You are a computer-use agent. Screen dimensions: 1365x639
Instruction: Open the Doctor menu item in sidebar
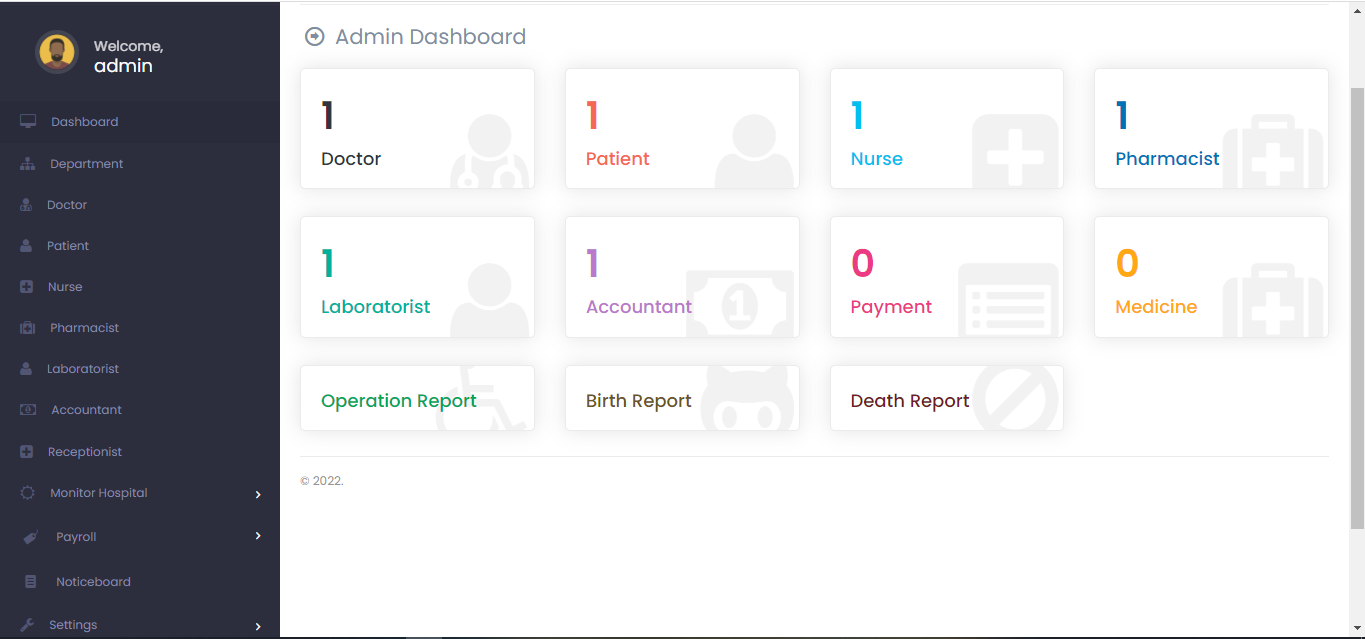click(67, 205)
